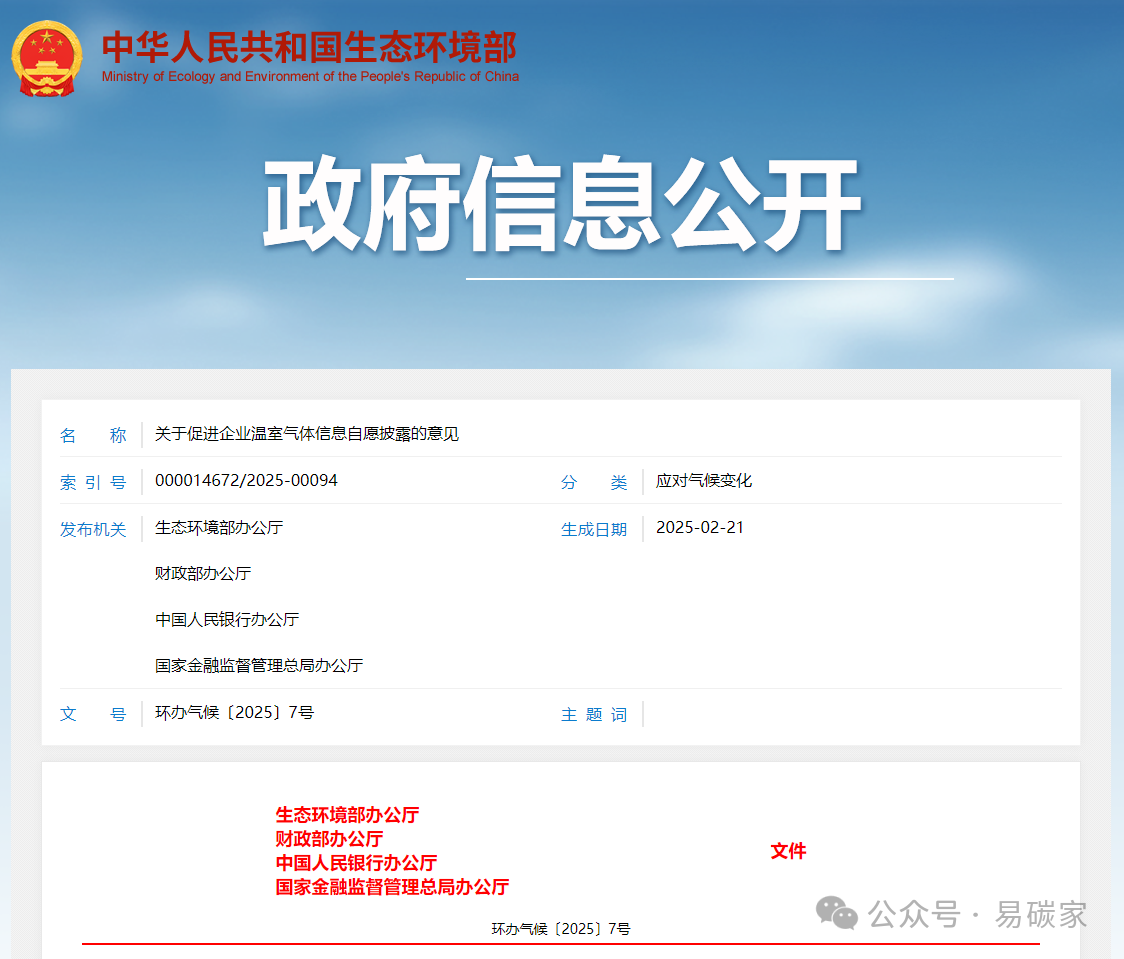The width and height of the screenshot is (1124, 959).
Task: Click the WeChat icon in watermark
Action: [837, 913]
